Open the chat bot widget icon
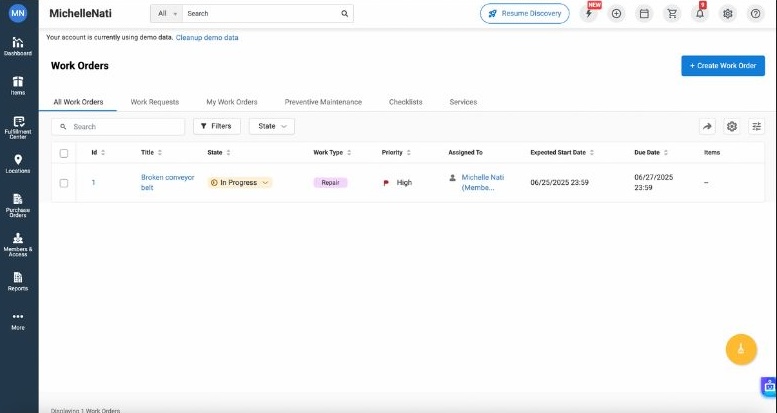Image resolution: width=777 pixels, height=413 pixels. point(769,386)
